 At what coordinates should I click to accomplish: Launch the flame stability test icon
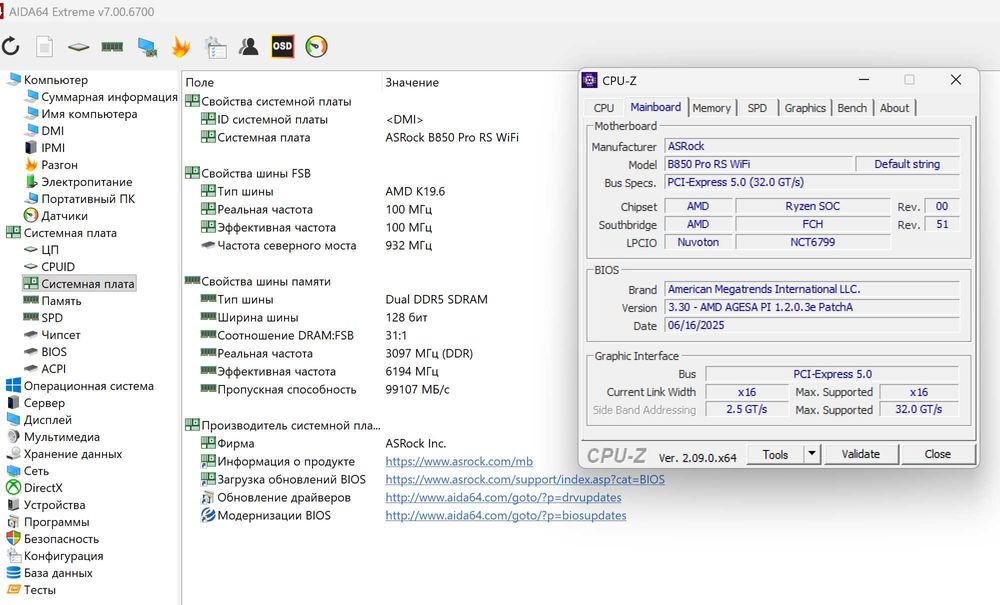pos(181,47)
